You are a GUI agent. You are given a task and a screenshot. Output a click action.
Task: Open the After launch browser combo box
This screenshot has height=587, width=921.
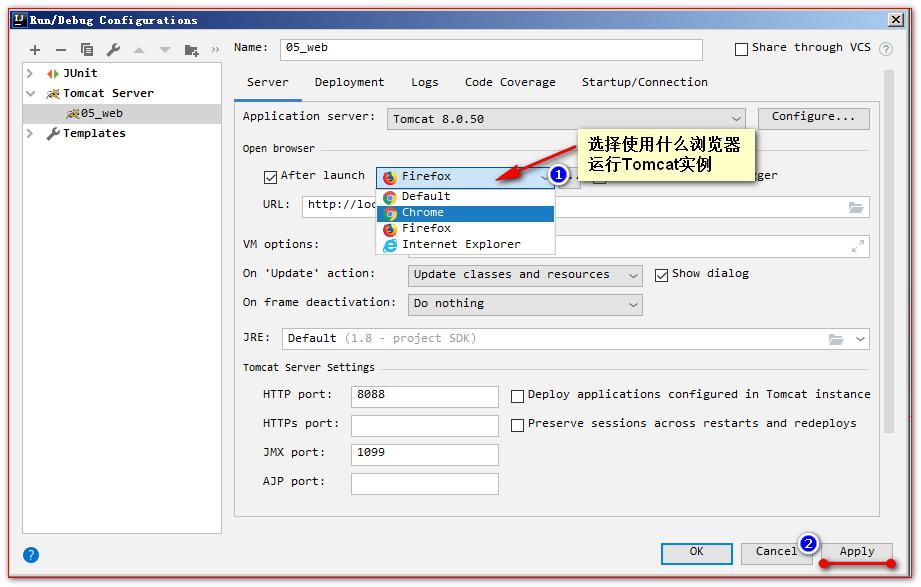466,177
